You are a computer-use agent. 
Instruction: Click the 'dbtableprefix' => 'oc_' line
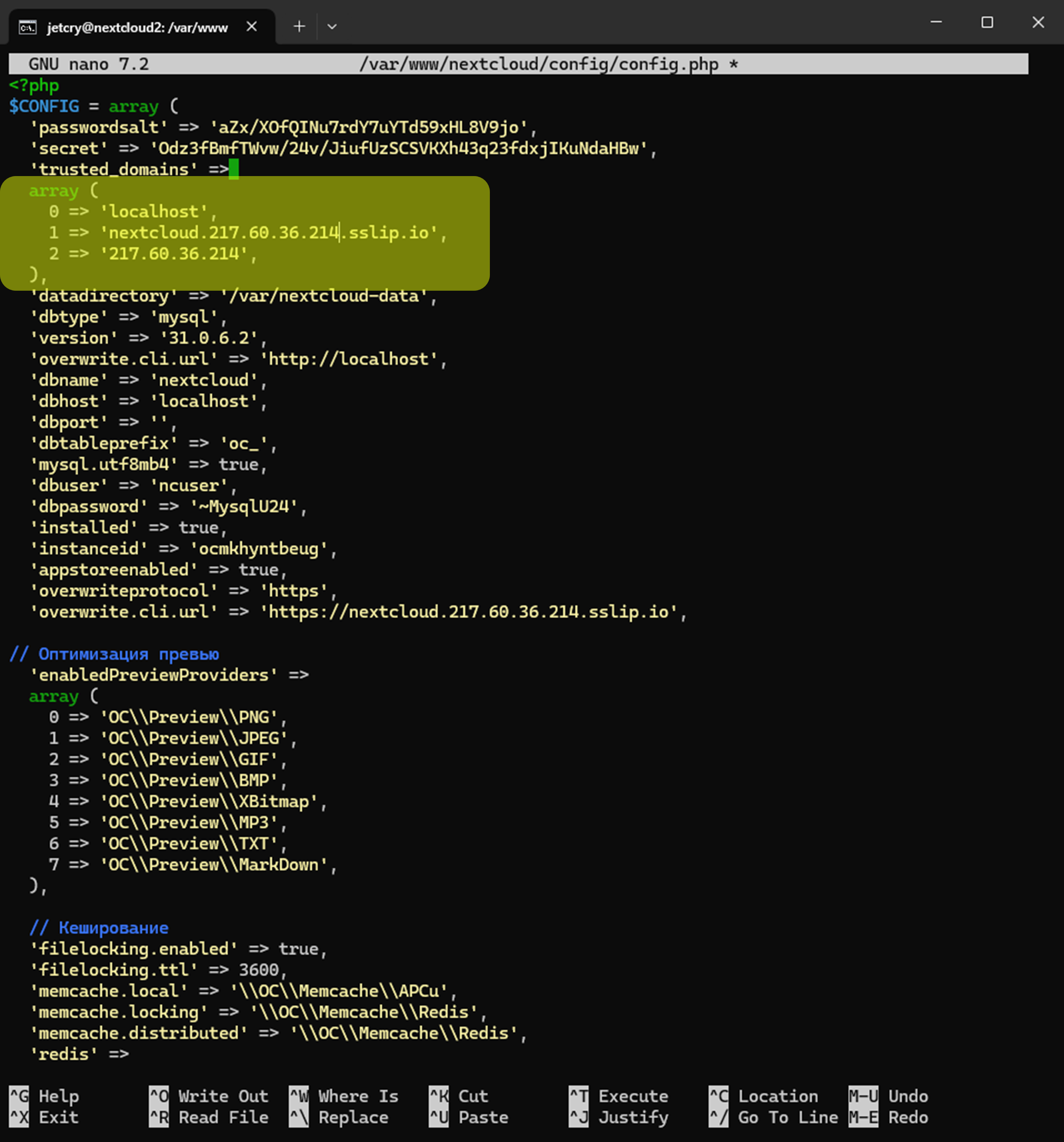(153, 444)
